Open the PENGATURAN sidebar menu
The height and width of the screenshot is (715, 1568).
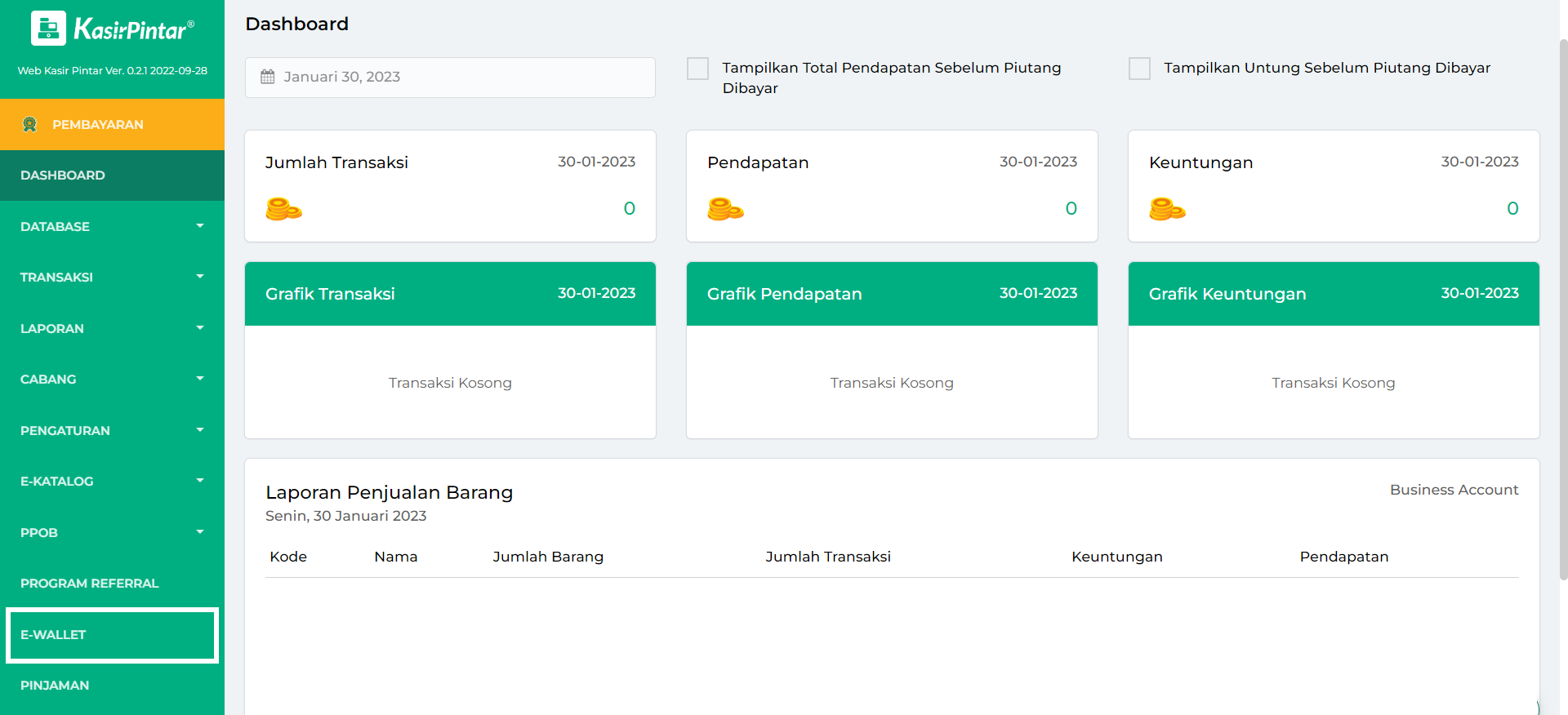tap(112, 430)
